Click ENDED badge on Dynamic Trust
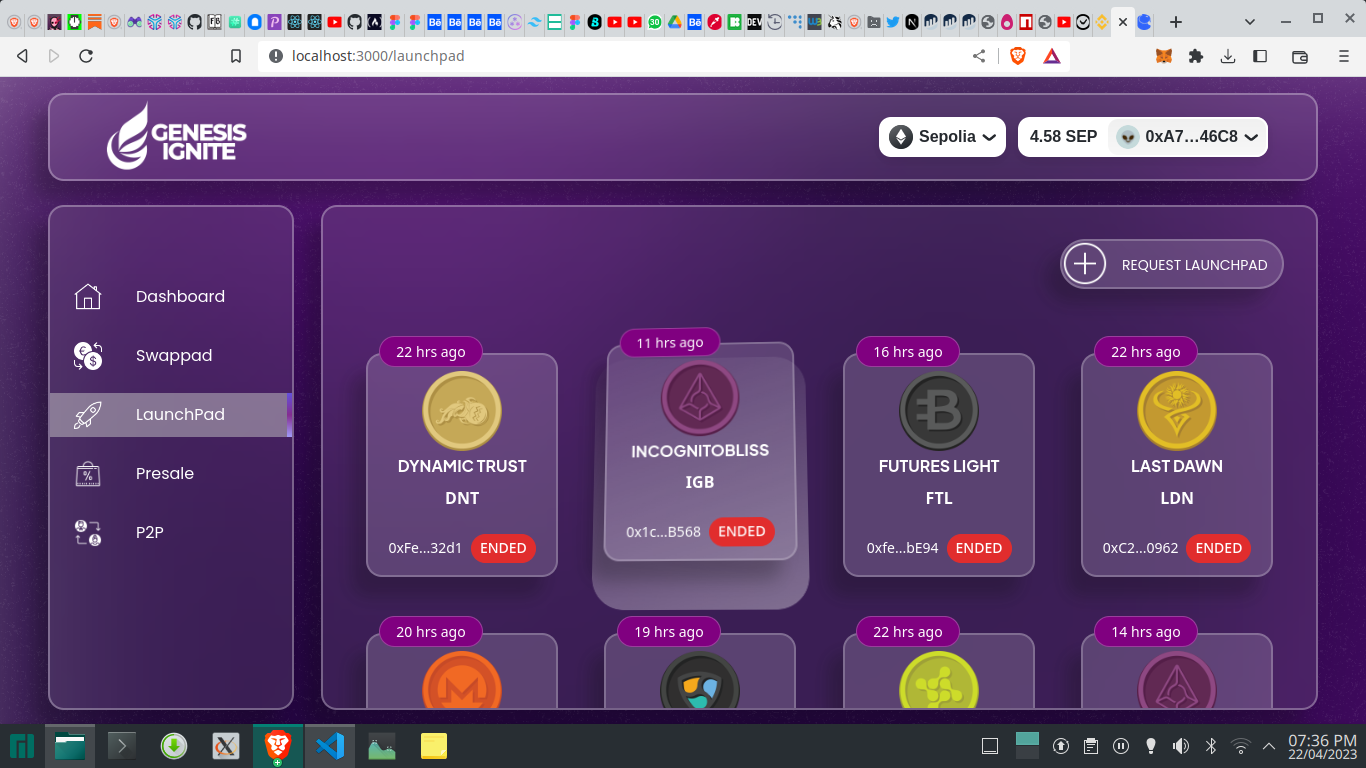Viewport: 1366px width, 768px height. pyautogui.click(x=503, y=548)
